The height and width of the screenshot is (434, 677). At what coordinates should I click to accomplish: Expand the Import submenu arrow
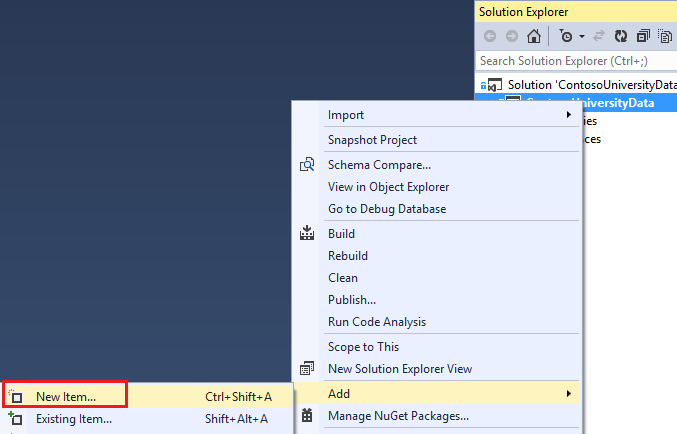[568, 115]
